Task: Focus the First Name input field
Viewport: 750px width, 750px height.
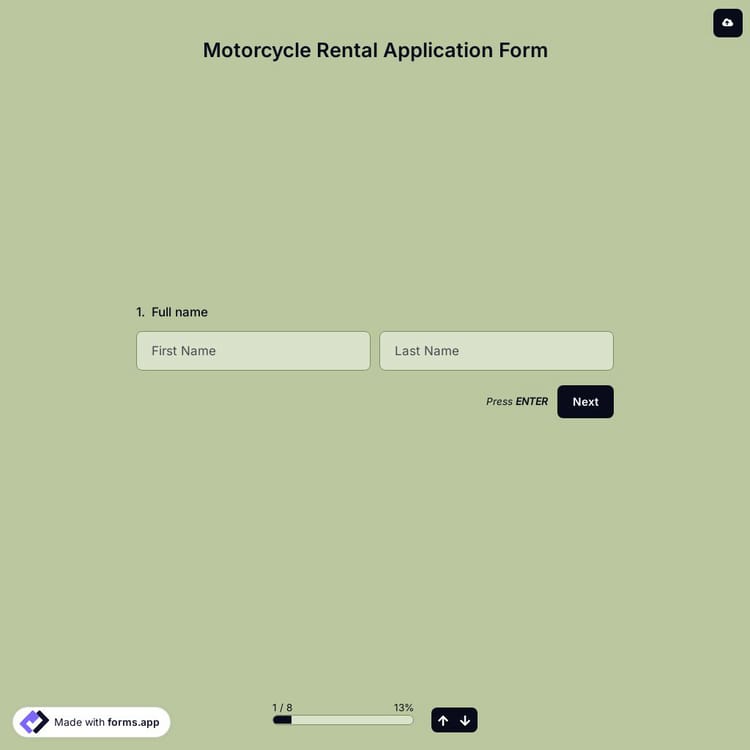Action: pos(253,351)
